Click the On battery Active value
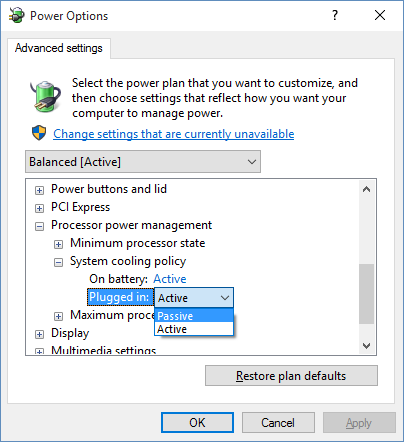Viewport: 404px width, 442px height. click(x=170, y=279)
